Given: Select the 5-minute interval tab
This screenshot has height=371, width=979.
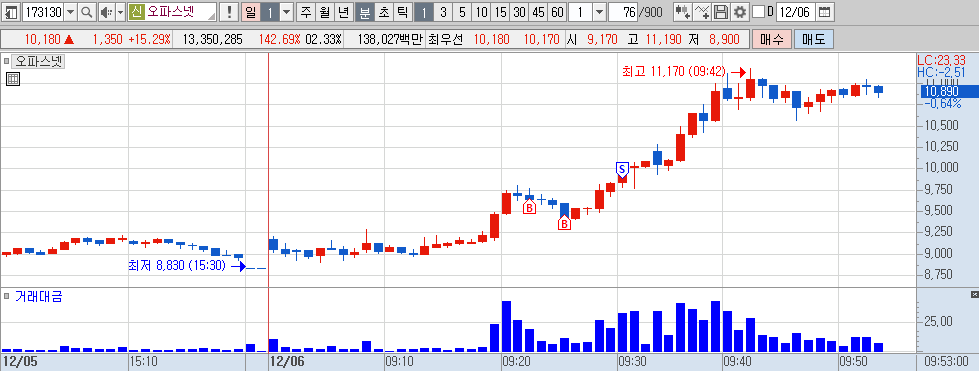Looking at the screenshot, I should pos(461,12).
